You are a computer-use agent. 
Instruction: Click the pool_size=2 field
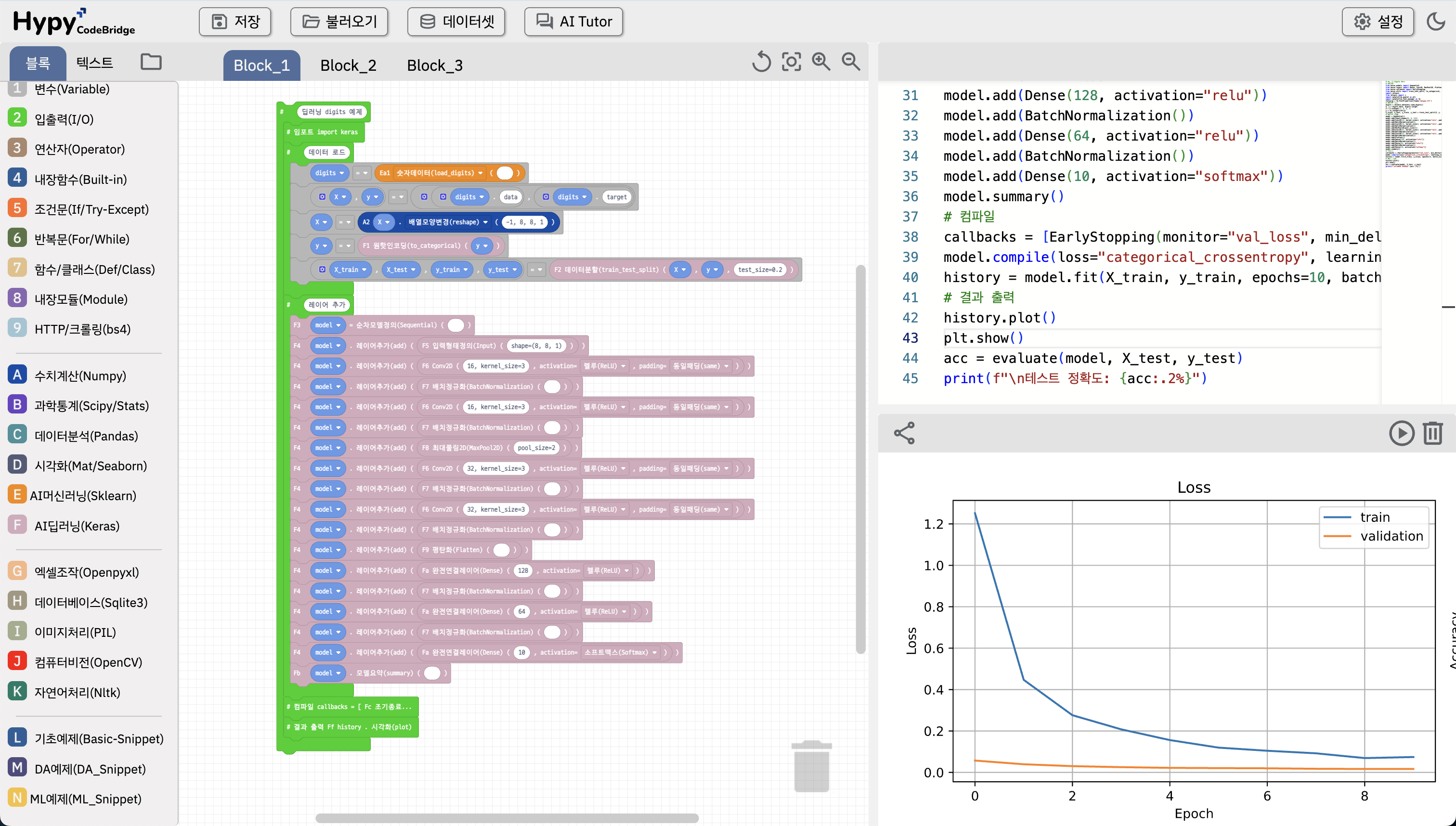[x=536, y=448]
